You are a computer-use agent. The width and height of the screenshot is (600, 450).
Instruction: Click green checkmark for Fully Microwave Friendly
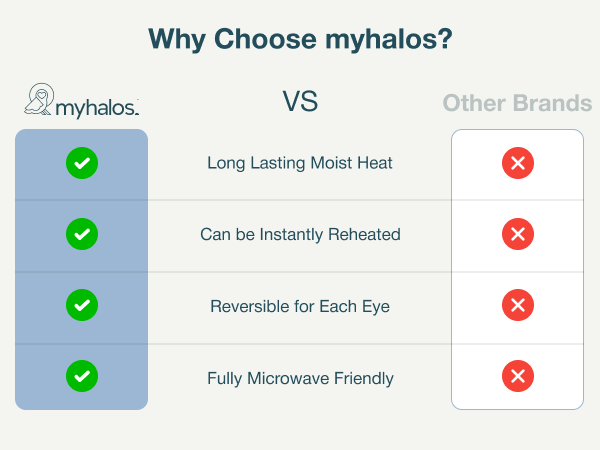[82, 376]
